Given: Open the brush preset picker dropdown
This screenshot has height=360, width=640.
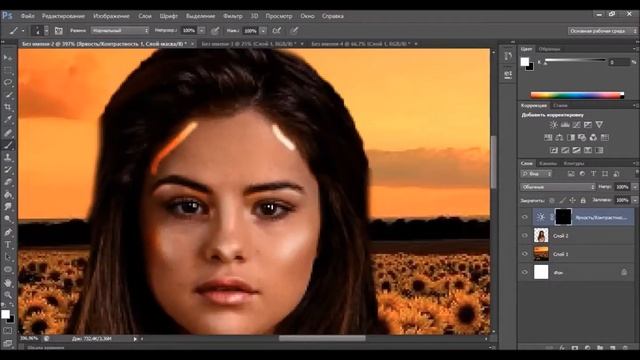Looking at the screenshot, I should point(46,31).
